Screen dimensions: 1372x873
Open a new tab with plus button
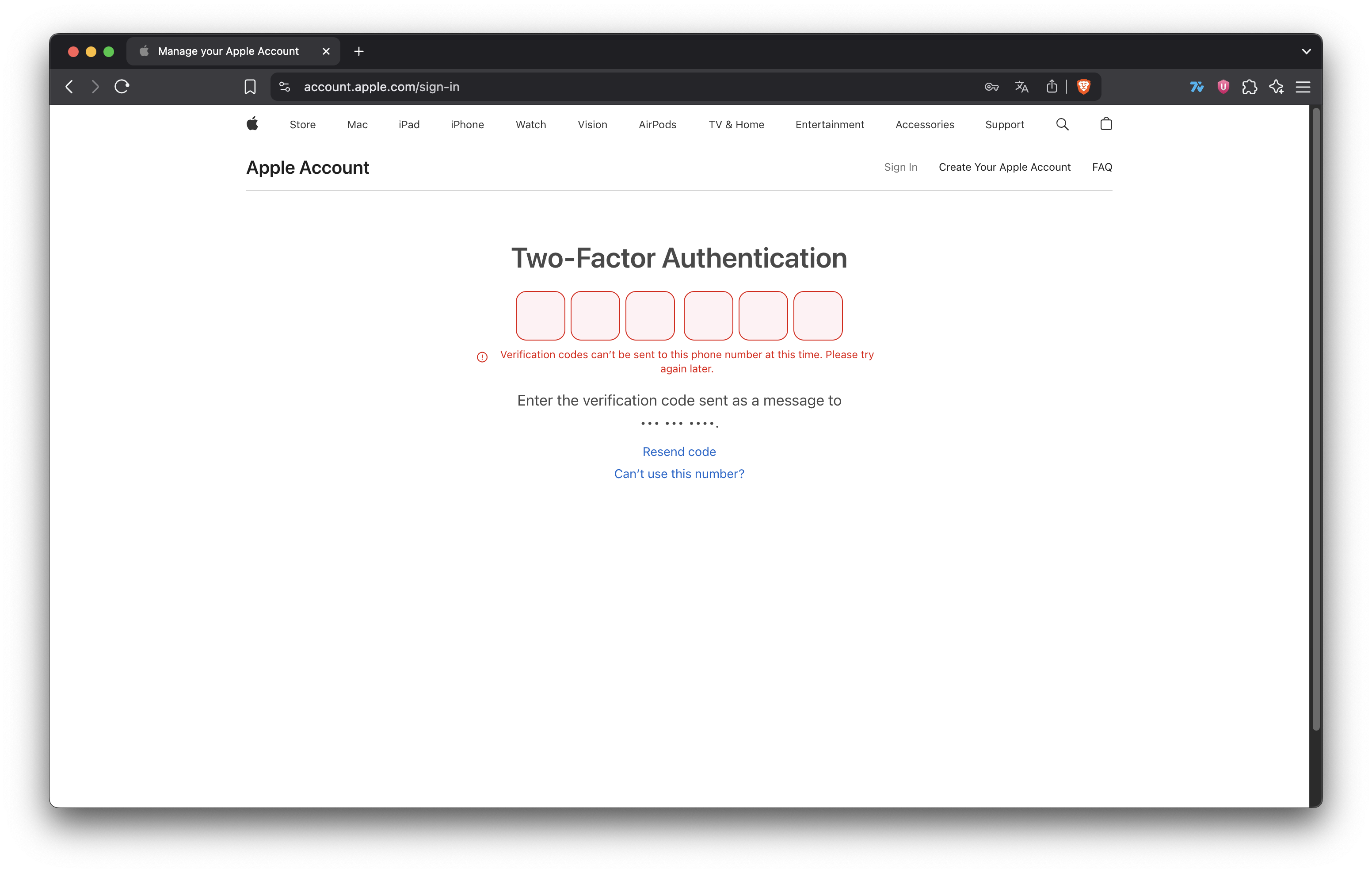[x=358, y=51]
